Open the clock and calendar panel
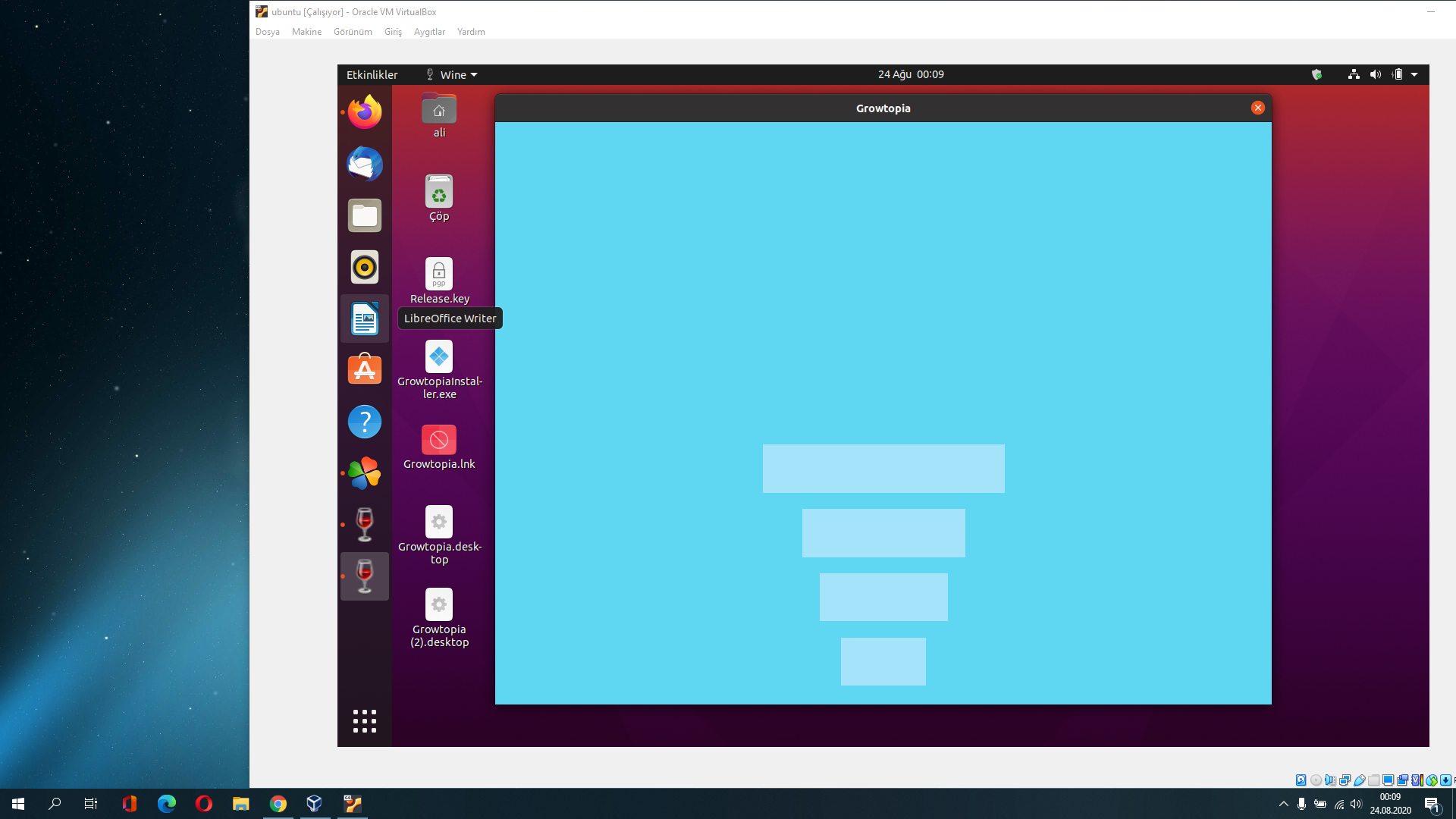 click(x=911, y=74)
